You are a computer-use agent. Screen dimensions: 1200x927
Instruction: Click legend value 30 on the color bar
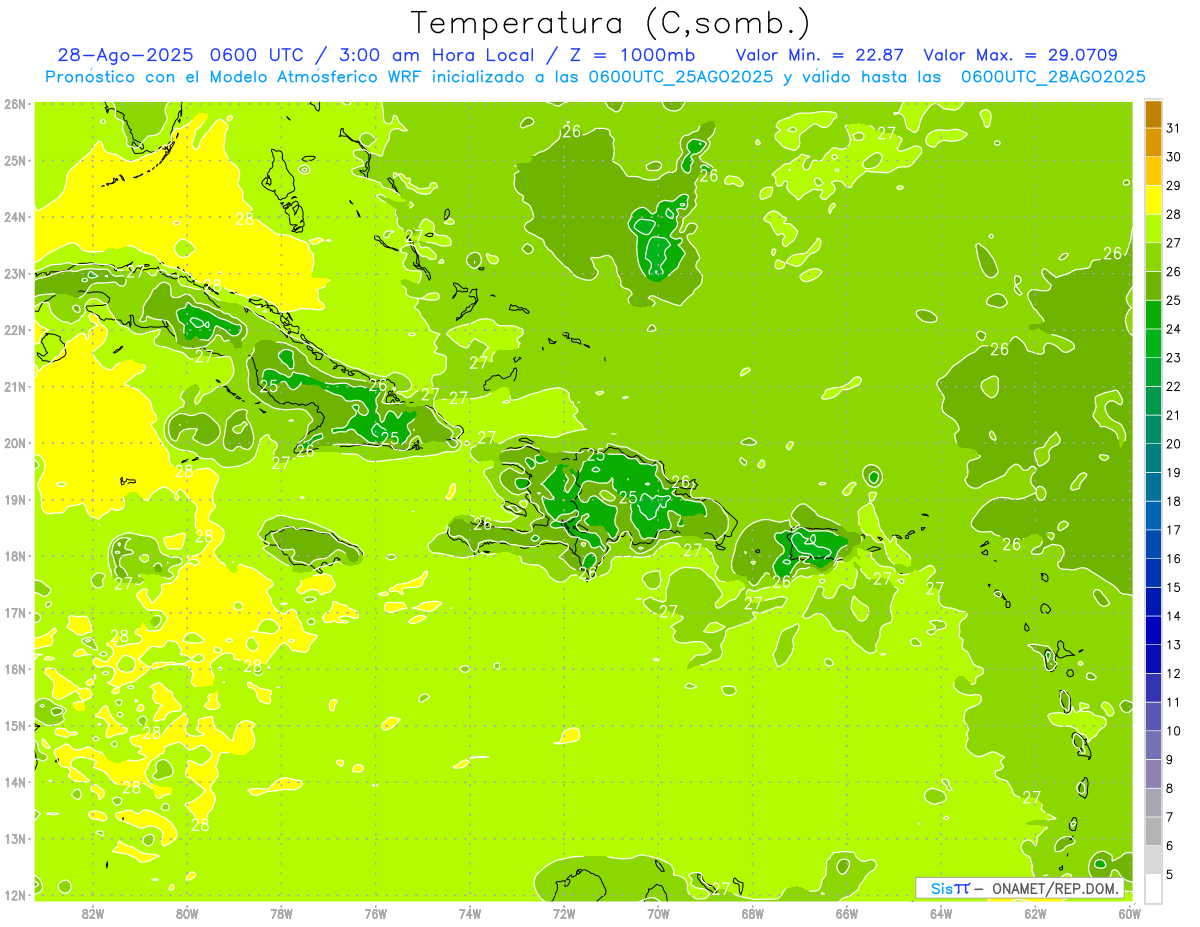point(1173,157)
